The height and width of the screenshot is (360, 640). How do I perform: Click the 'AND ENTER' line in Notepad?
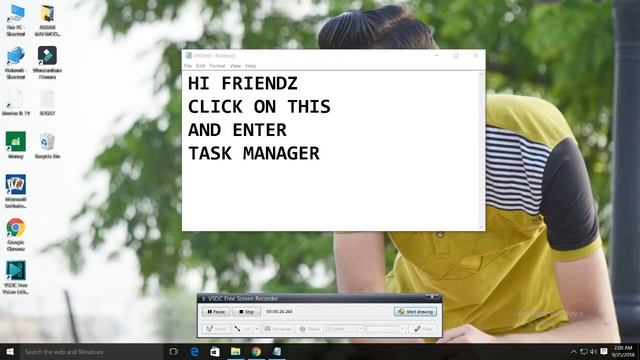click(237, 130)
